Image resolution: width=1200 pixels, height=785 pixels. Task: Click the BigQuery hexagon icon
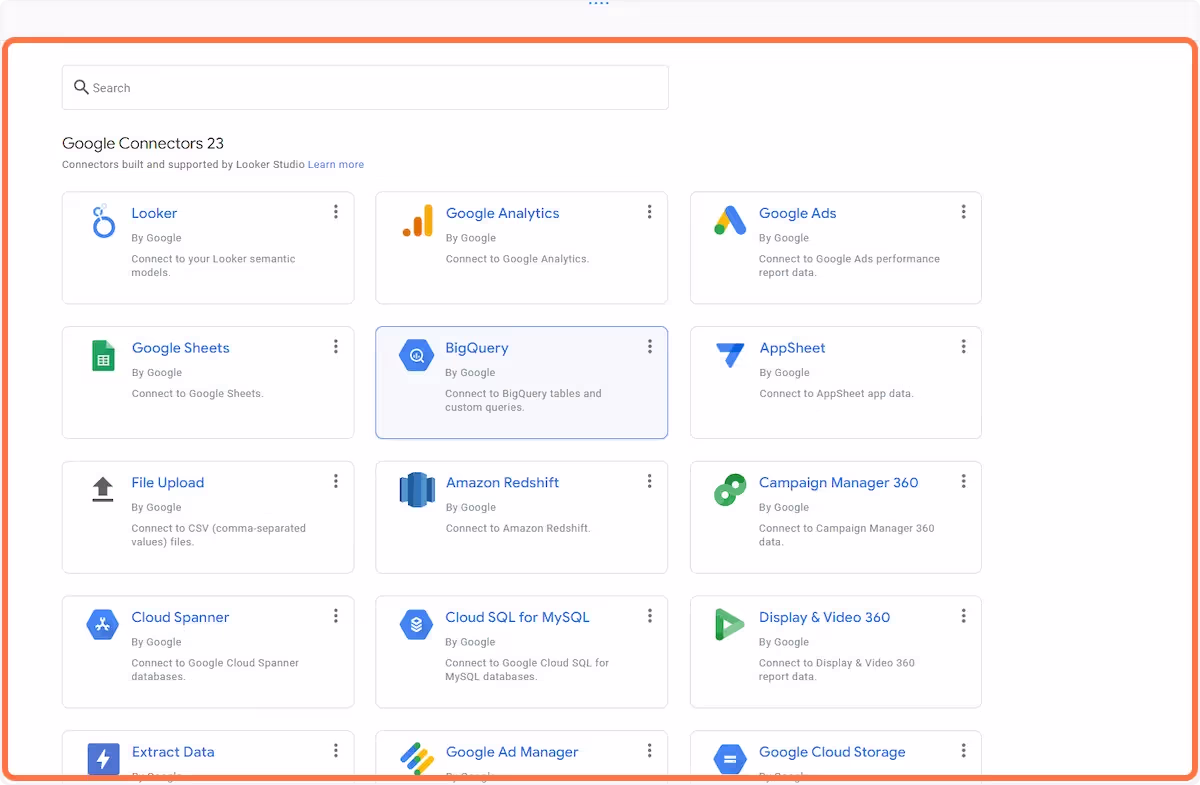tap(417, 356)
